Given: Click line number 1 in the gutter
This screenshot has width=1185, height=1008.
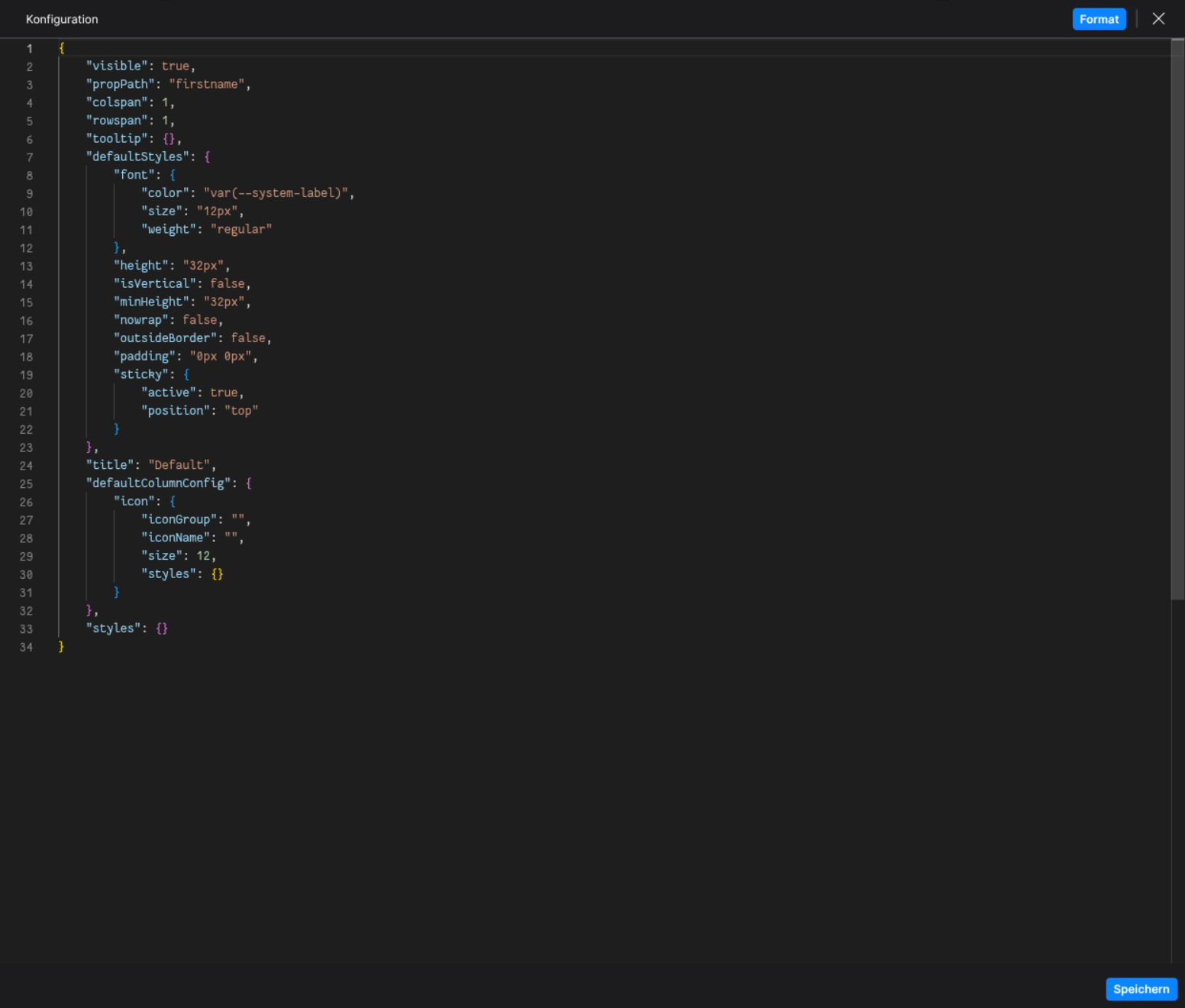Looking at the screenshot, I should click(x=30, y=48).
